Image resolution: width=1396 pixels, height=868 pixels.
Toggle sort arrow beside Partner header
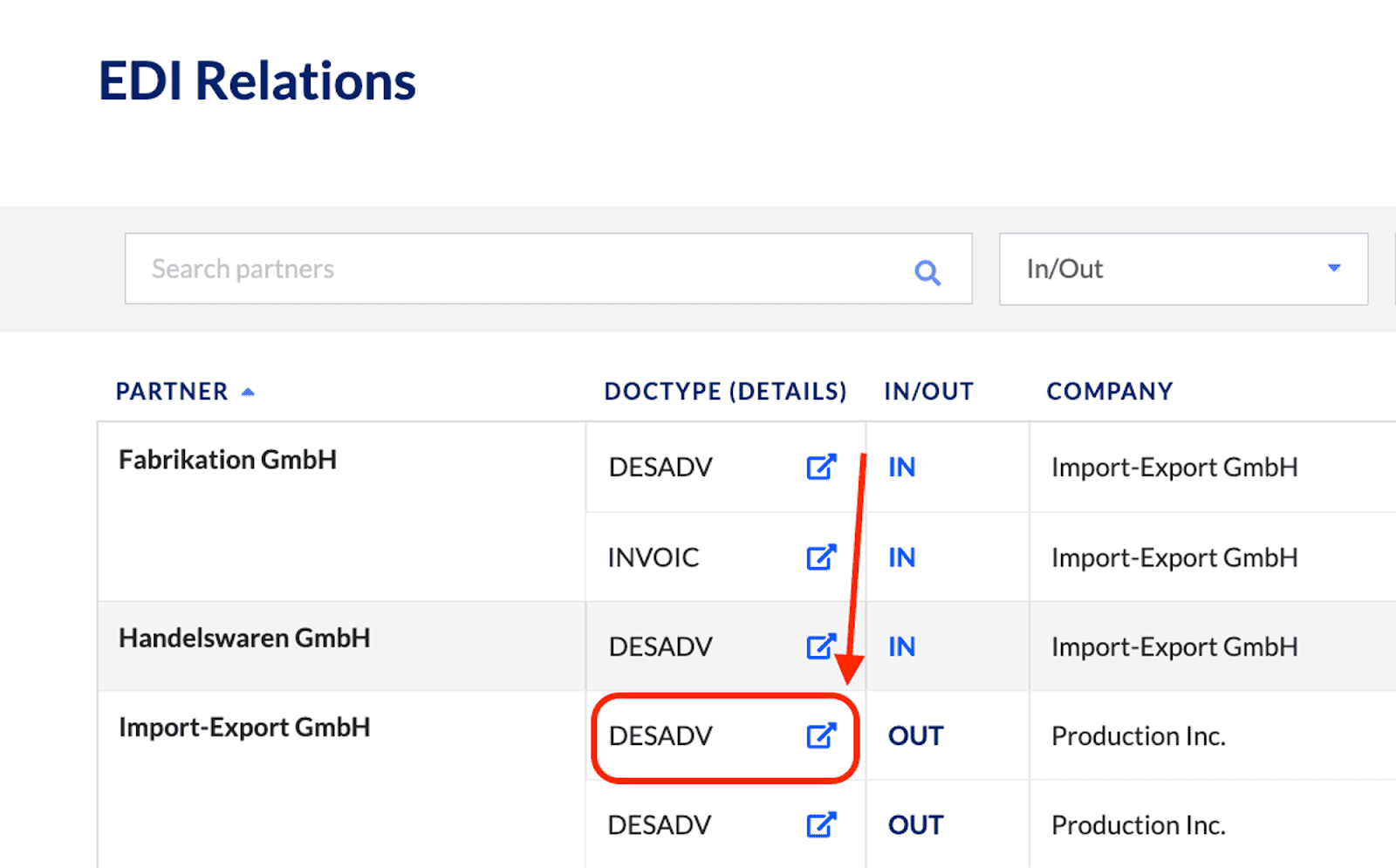[249, 393]
